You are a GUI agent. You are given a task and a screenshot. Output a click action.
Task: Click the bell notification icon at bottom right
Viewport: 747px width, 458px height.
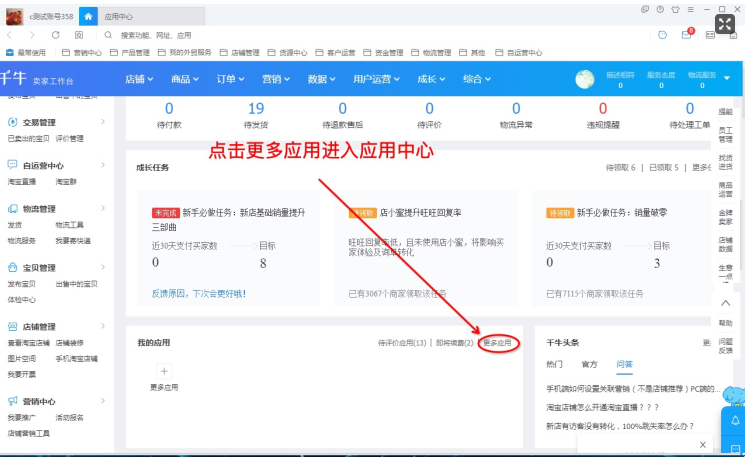735,420
